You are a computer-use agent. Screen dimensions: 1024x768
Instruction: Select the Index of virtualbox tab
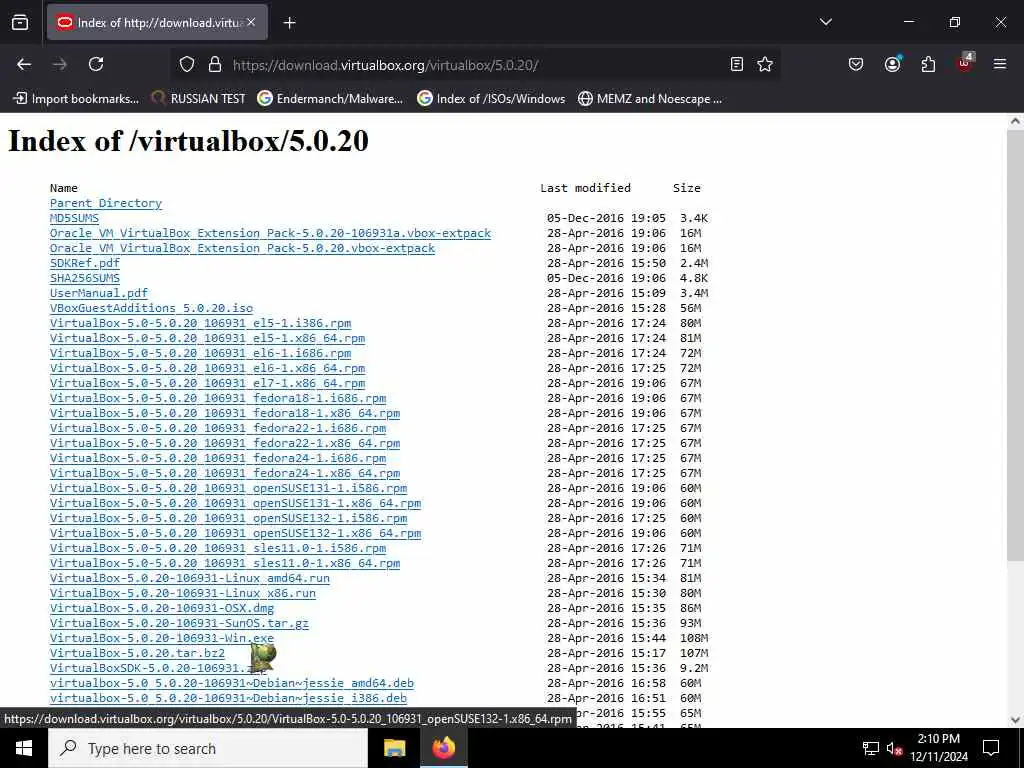tap(157, 22)
